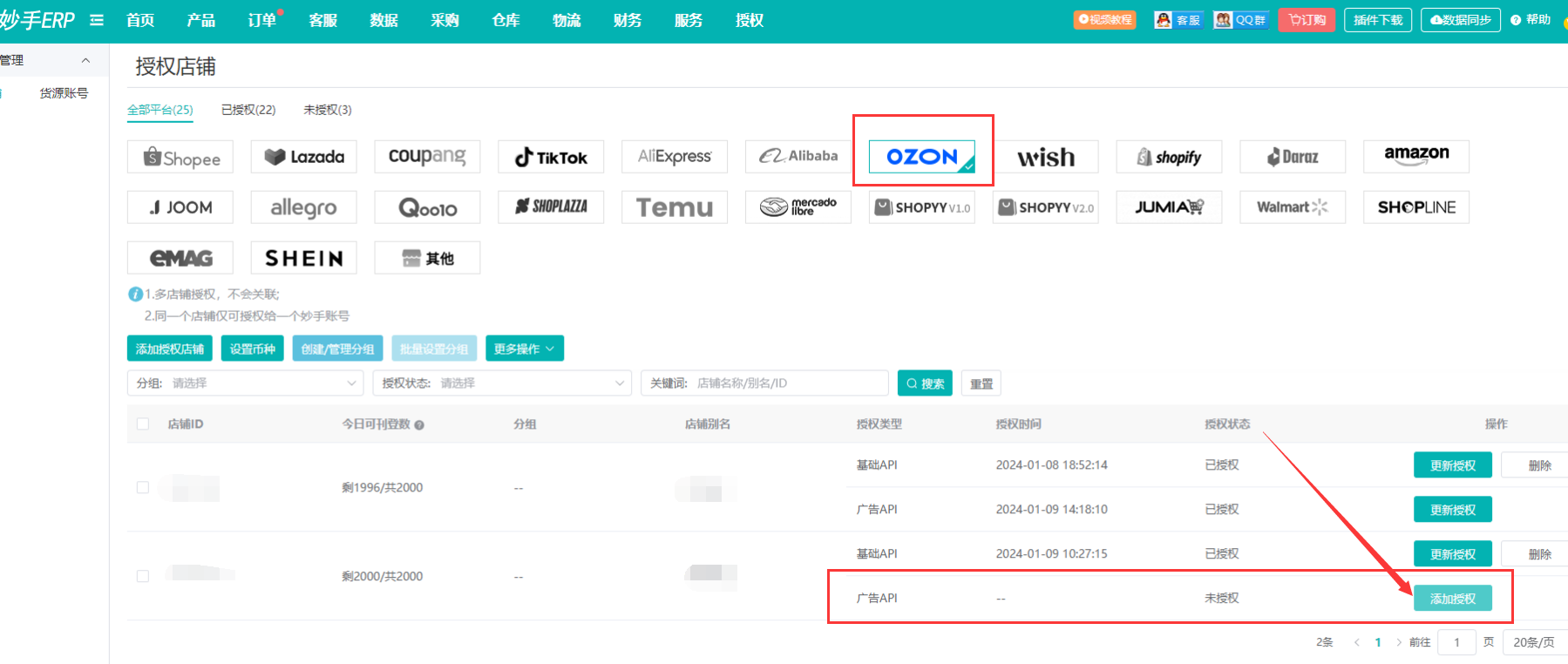Image resolution: width=1568 pixels, height=664 pixels.
Task: Select the OZON platform logo
Action: (921, 157)
